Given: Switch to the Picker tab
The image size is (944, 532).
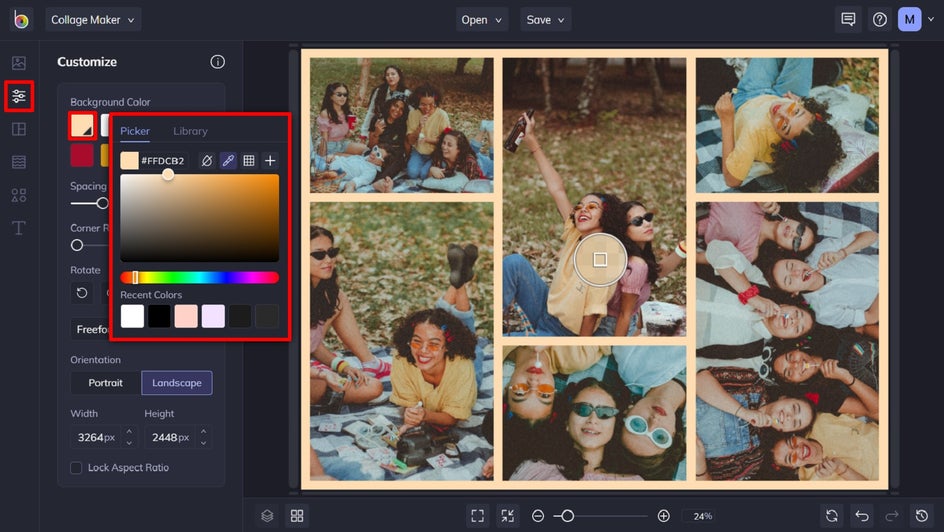Looking at the screenshot, I should 135,131.
